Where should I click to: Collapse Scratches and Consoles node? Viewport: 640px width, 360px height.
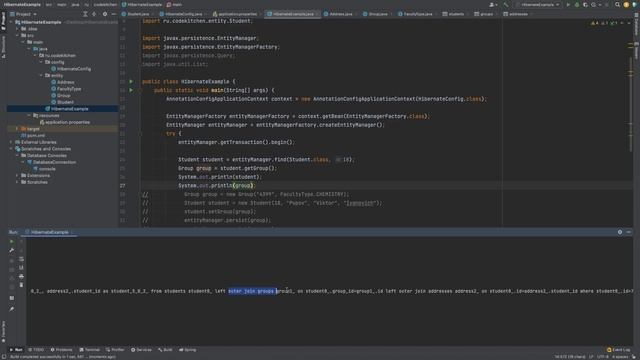[x=11, y=149]
